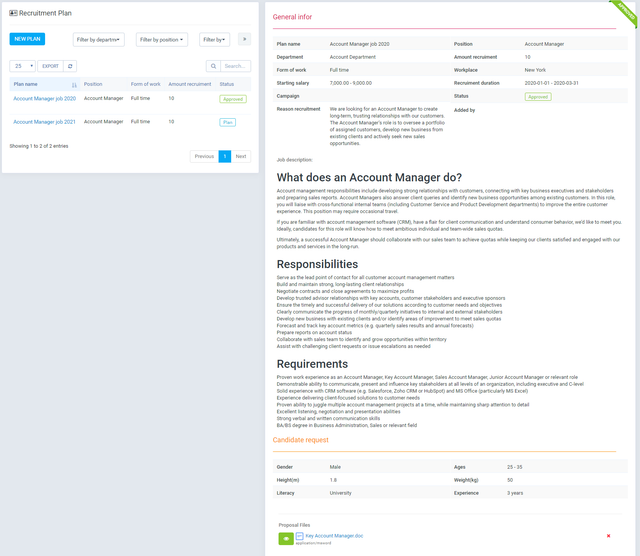Click the document file type icon
Screen dimensions: 640x556
[300, 536]
